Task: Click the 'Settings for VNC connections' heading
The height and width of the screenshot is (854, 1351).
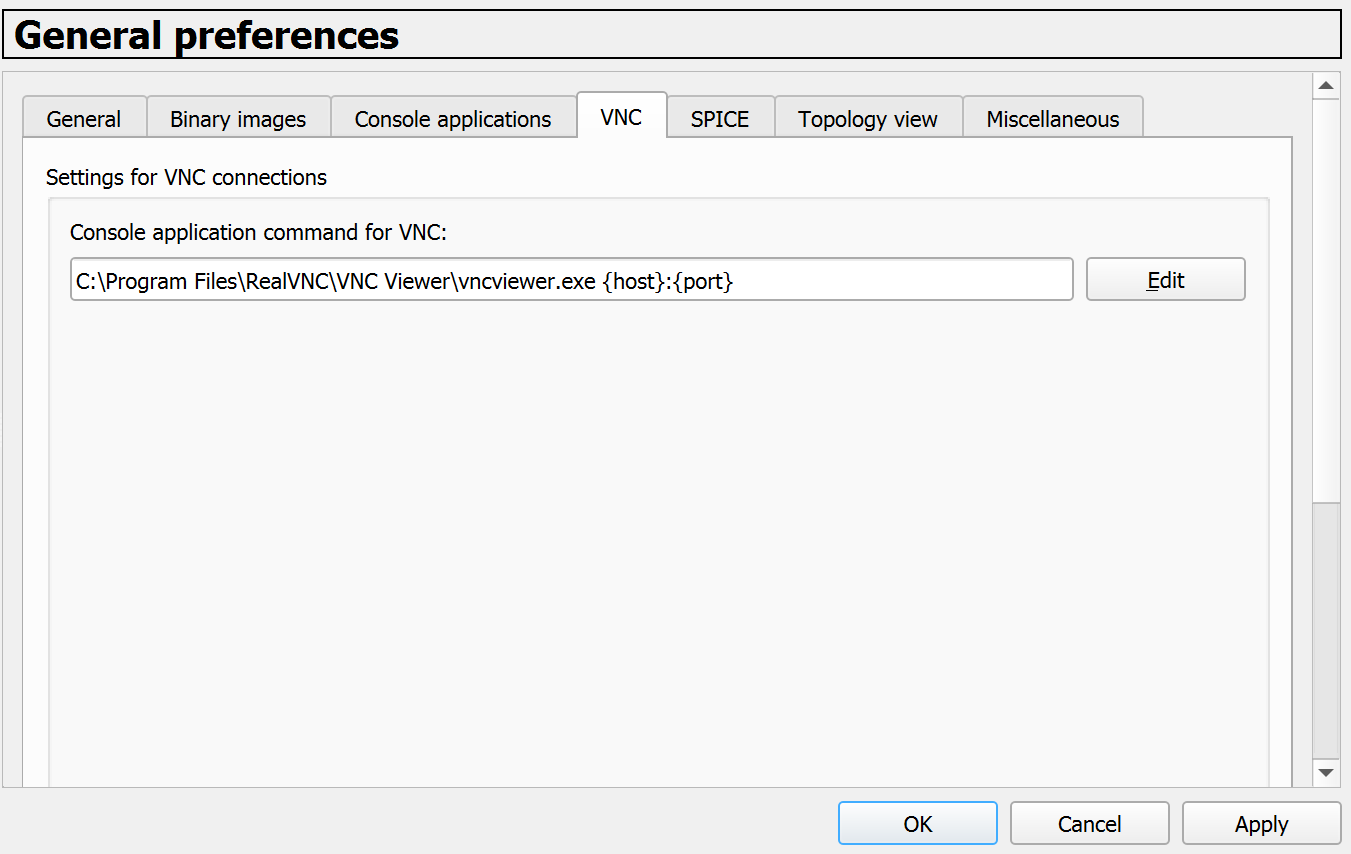Action: click(186, 178)
